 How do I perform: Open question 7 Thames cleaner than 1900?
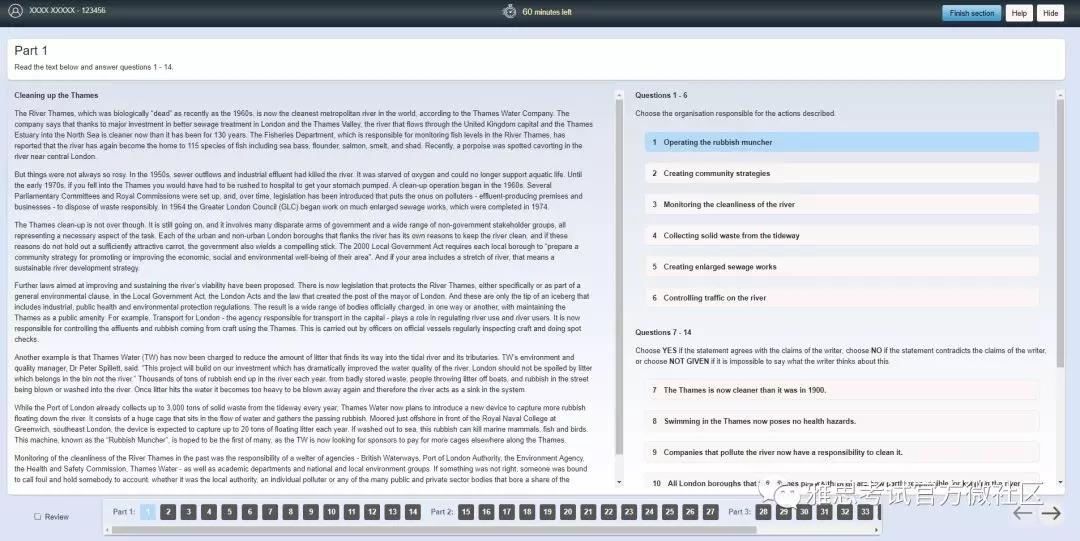click(842, 390)
